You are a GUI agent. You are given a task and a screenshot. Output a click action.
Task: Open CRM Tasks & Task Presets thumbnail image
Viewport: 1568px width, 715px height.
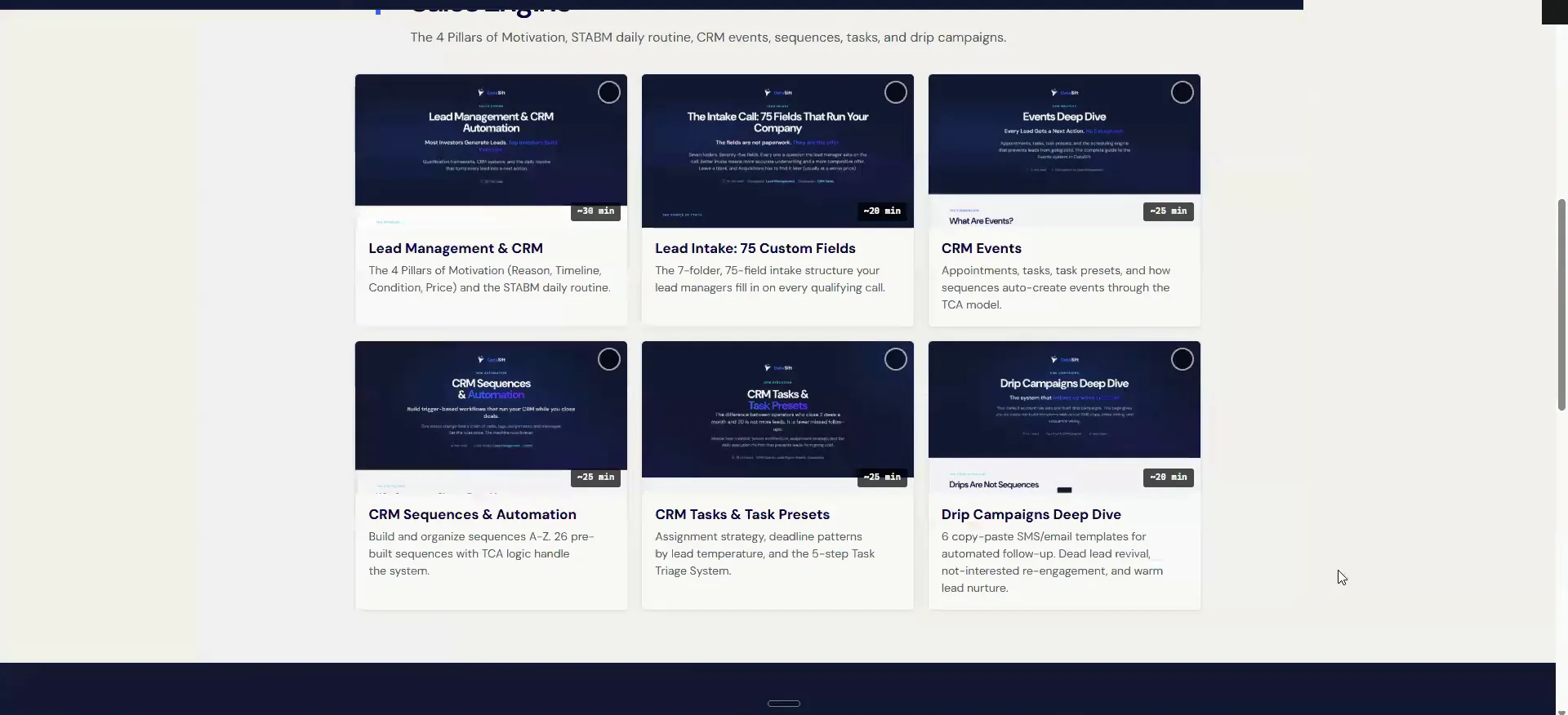point(777,418)
